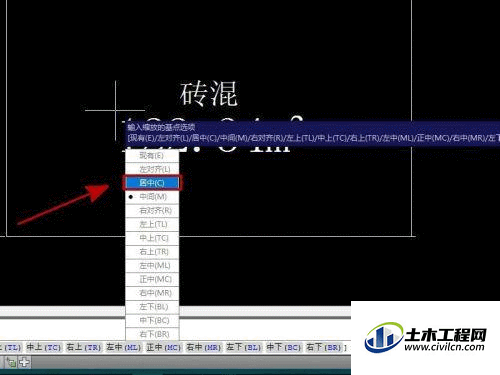Viewport: 500px width, 375px height.
Task: Select 左下(BL) in the popup list
Action: (152, 307)
